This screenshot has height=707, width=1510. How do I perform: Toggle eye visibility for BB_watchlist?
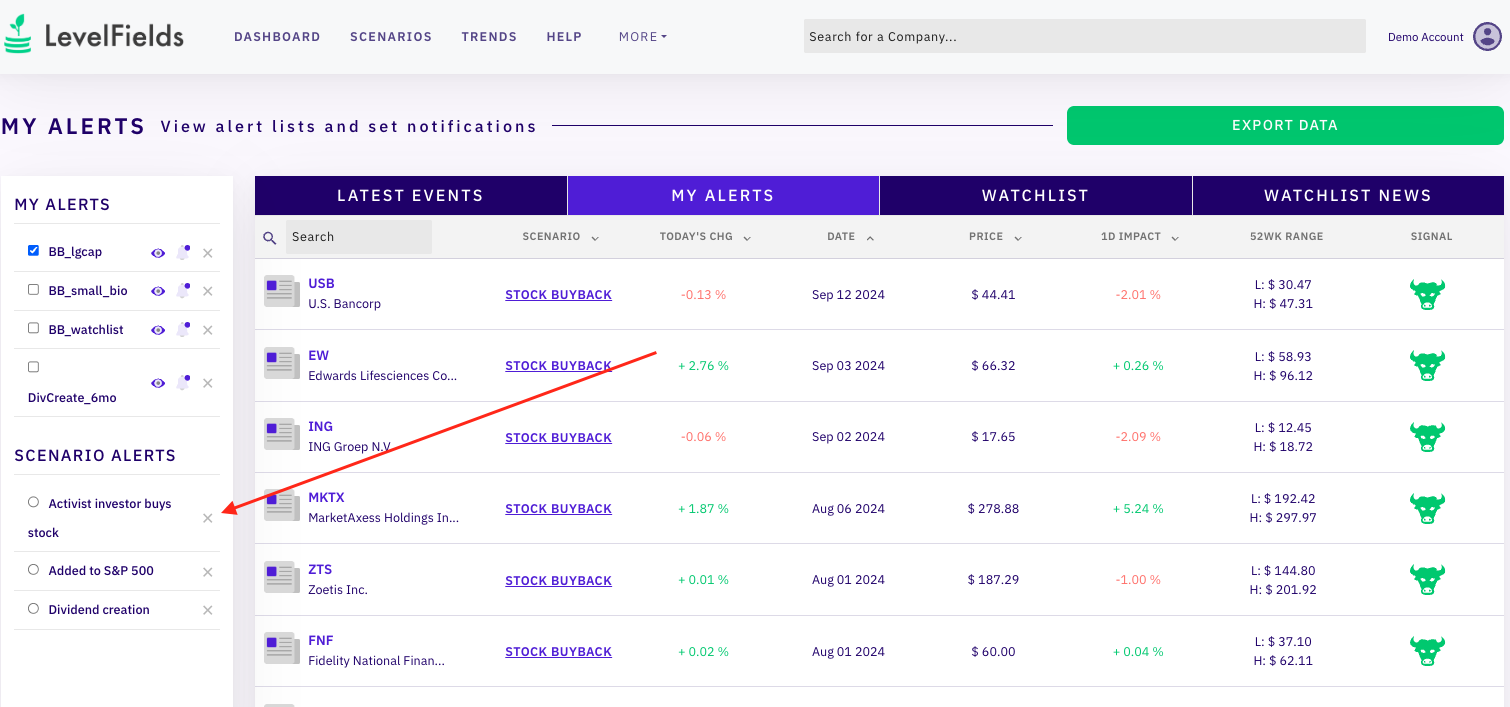pyautogui.click(x=158, y=330)
